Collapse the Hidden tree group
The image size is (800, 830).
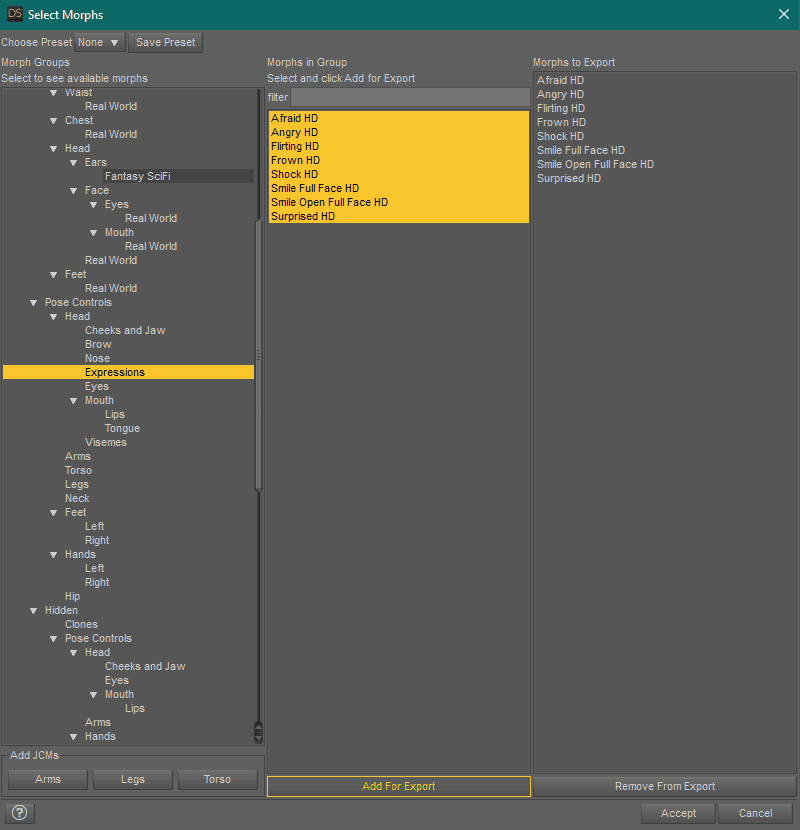tap(35, 610)
